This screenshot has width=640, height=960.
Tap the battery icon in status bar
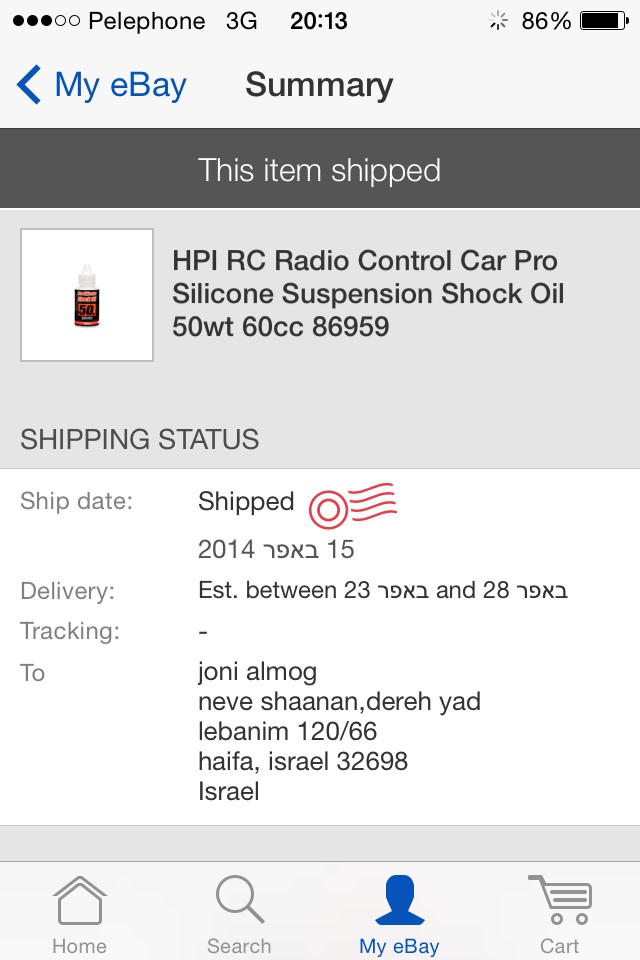[x=604, y=21]
